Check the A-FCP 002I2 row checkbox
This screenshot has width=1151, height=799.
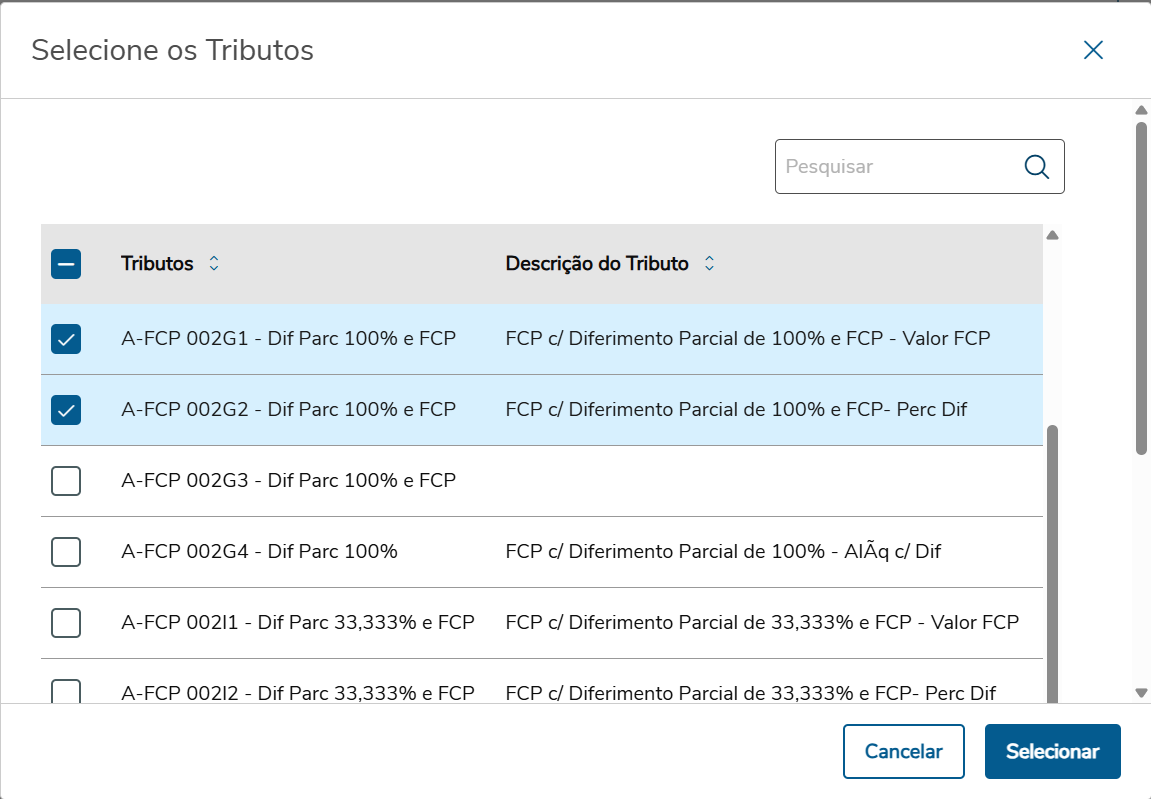coord(66,690)
